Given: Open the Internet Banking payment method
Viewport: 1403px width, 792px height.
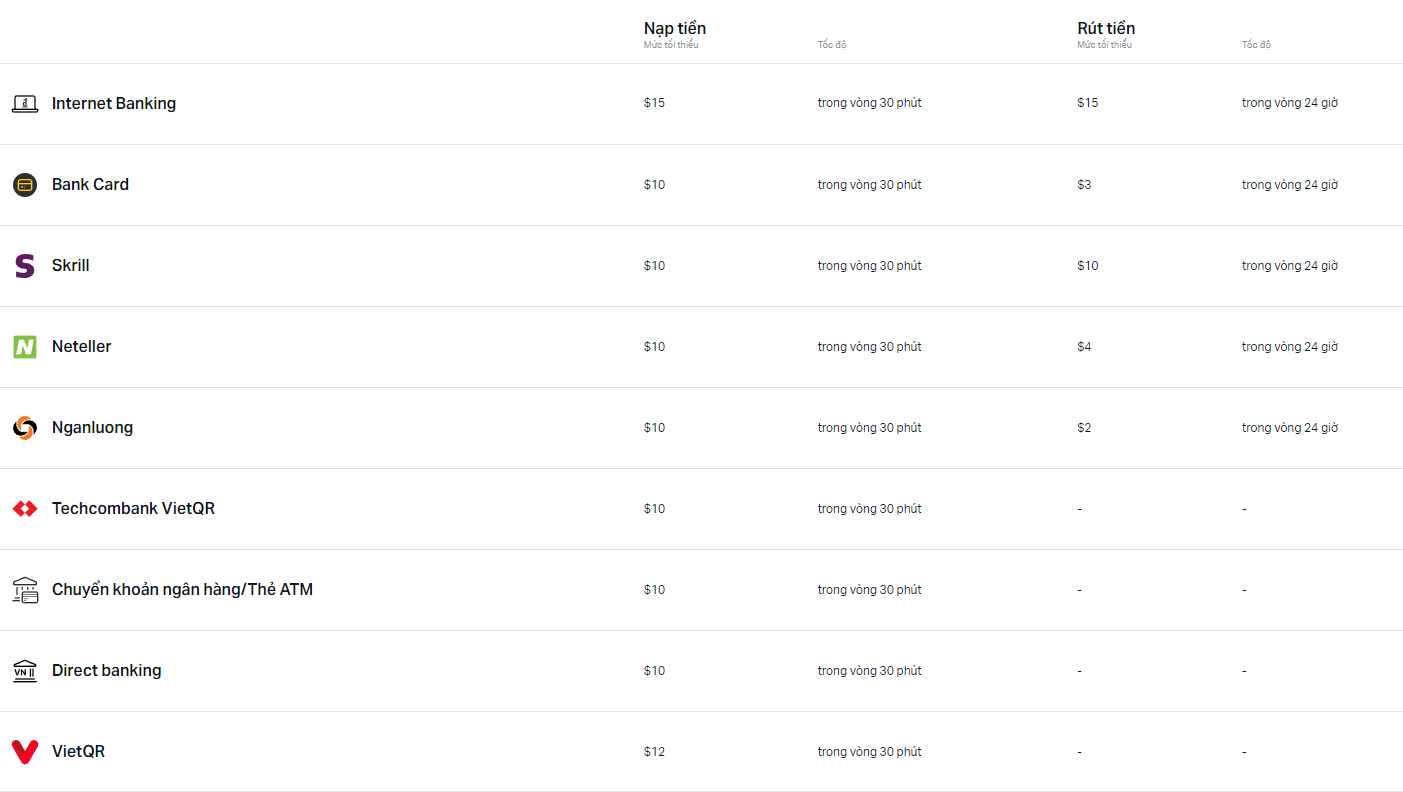Looking at the screenshot, I should point(114,103).
